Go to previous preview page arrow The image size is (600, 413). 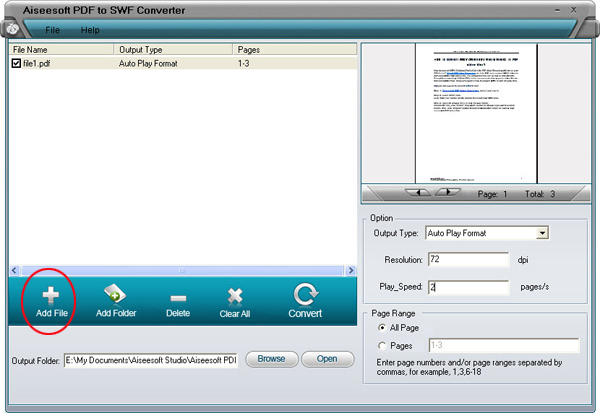pos(418,192)
